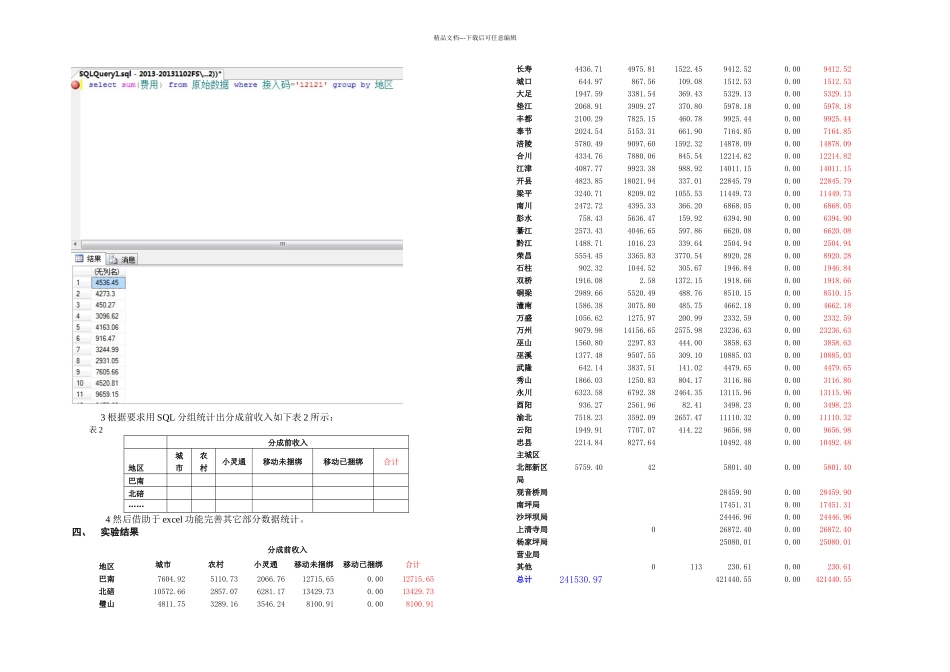Click the red 合计 header in 表2
The image size is (950, 672).
pos(390,462)
